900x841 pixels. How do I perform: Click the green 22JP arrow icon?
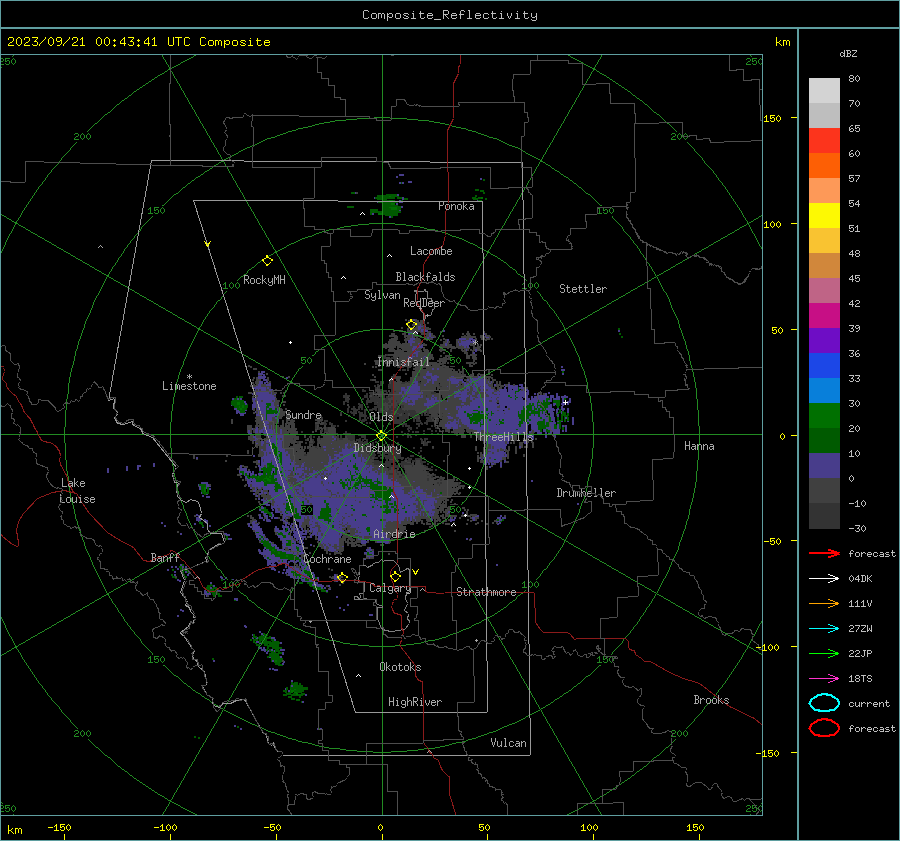[x=824, y=653]
